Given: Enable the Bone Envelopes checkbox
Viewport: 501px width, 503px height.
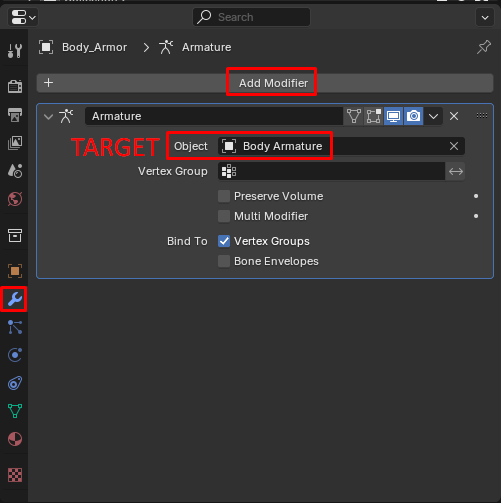Looking at the screenshot, I should (x=224, y=261).
